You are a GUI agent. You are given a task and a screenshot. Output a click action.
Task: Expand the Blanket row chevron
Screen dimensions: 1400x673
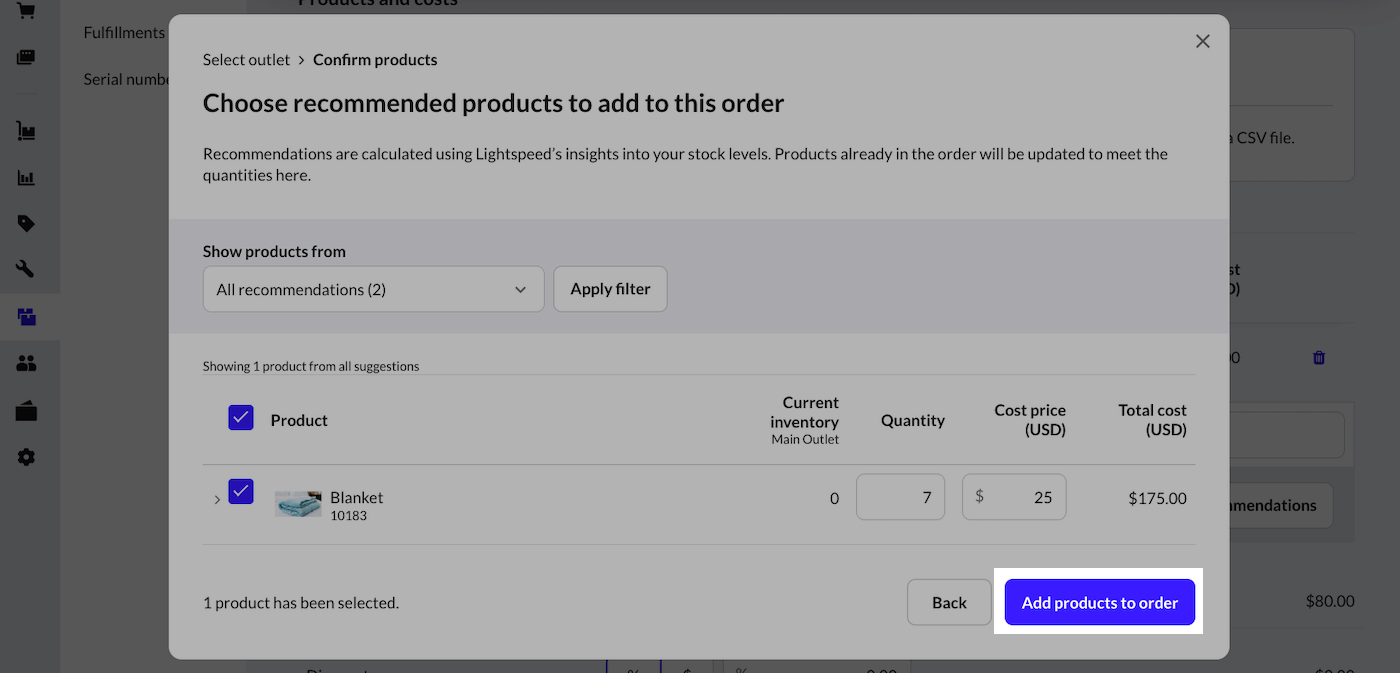(217, 499)
